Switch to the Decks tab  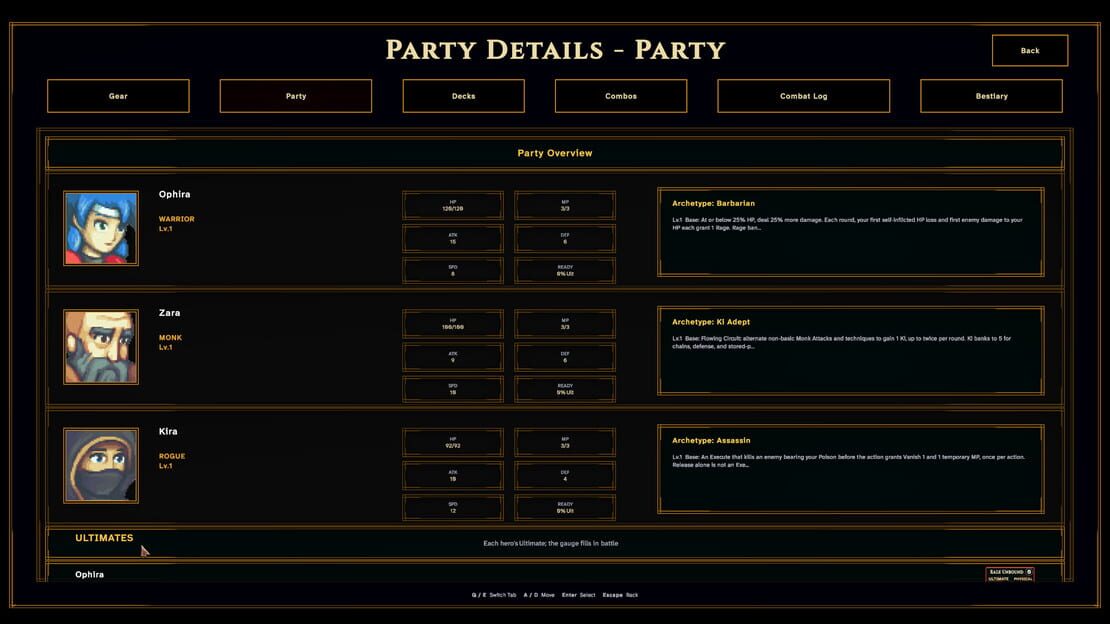(464, 96)
